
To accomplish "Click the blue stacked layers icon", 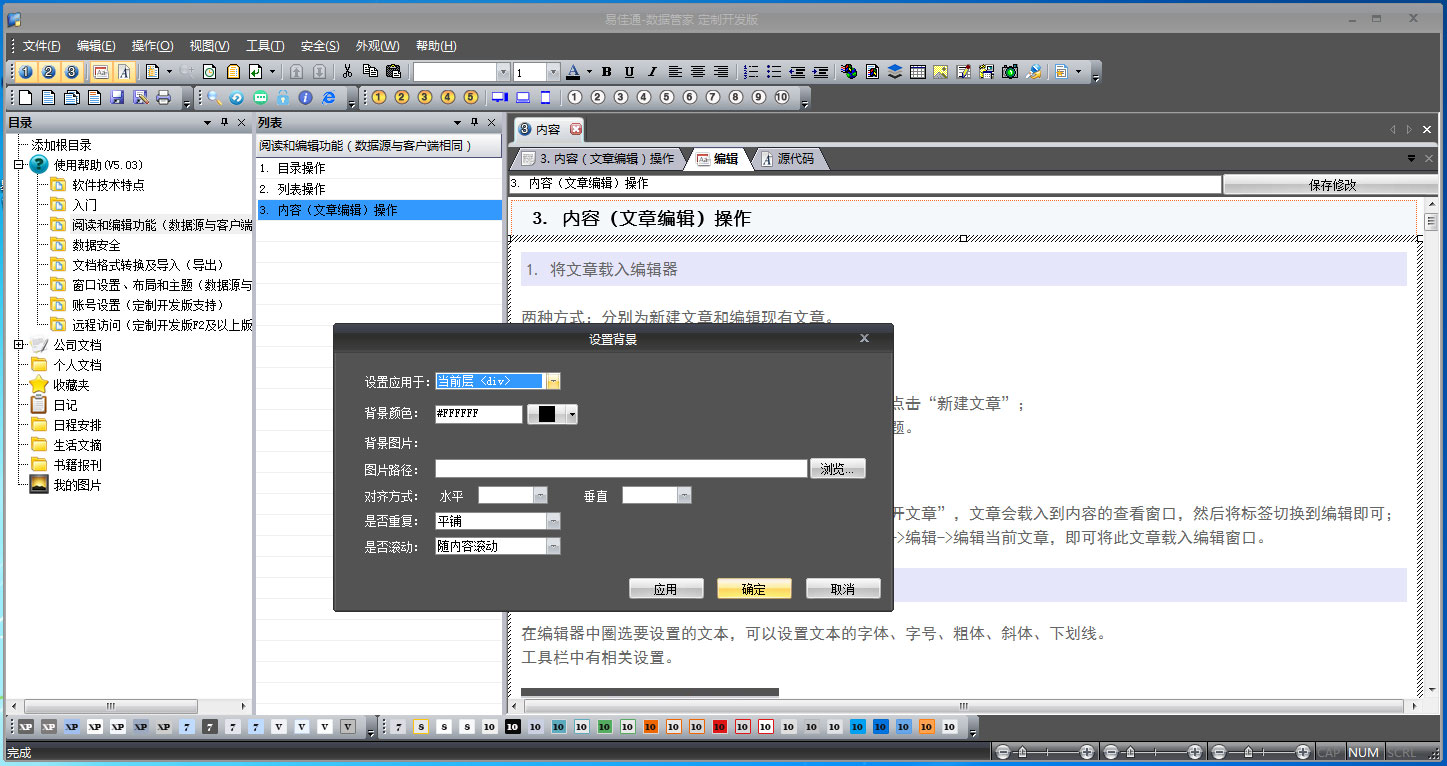I will pyautogui.click(x=894, y=71).
